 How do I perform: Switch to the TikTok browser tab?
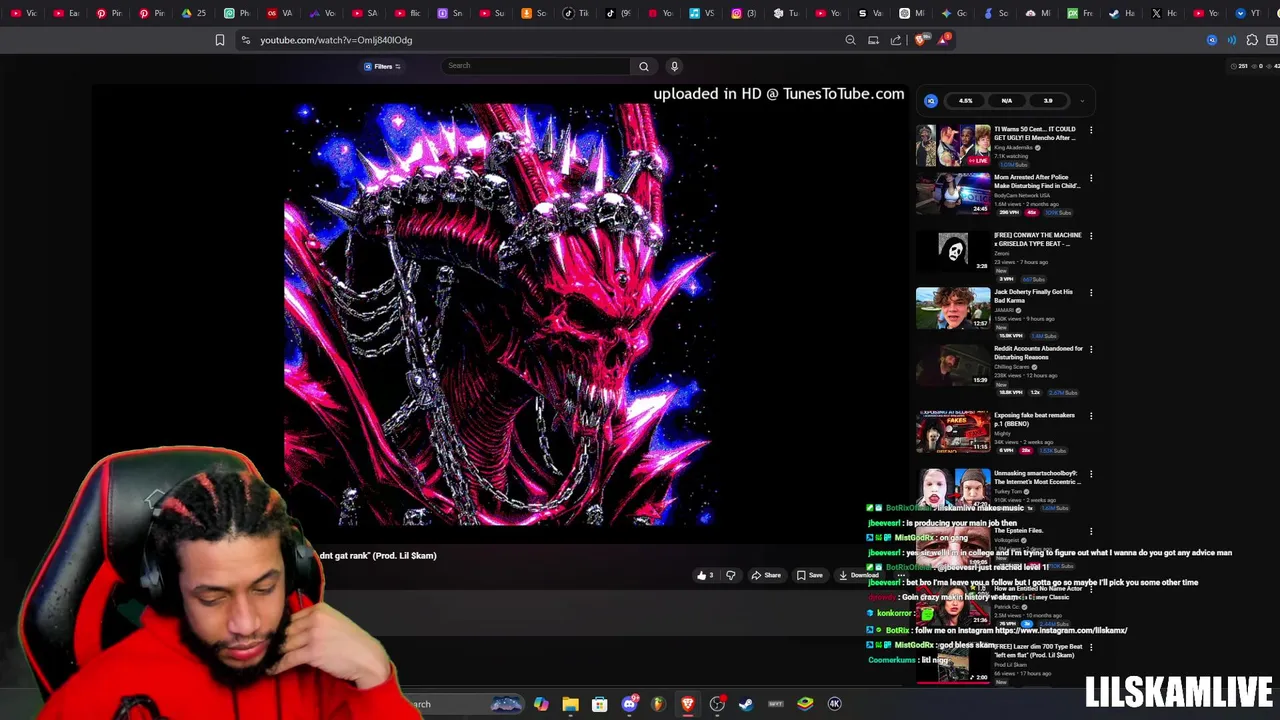(577, 13)
